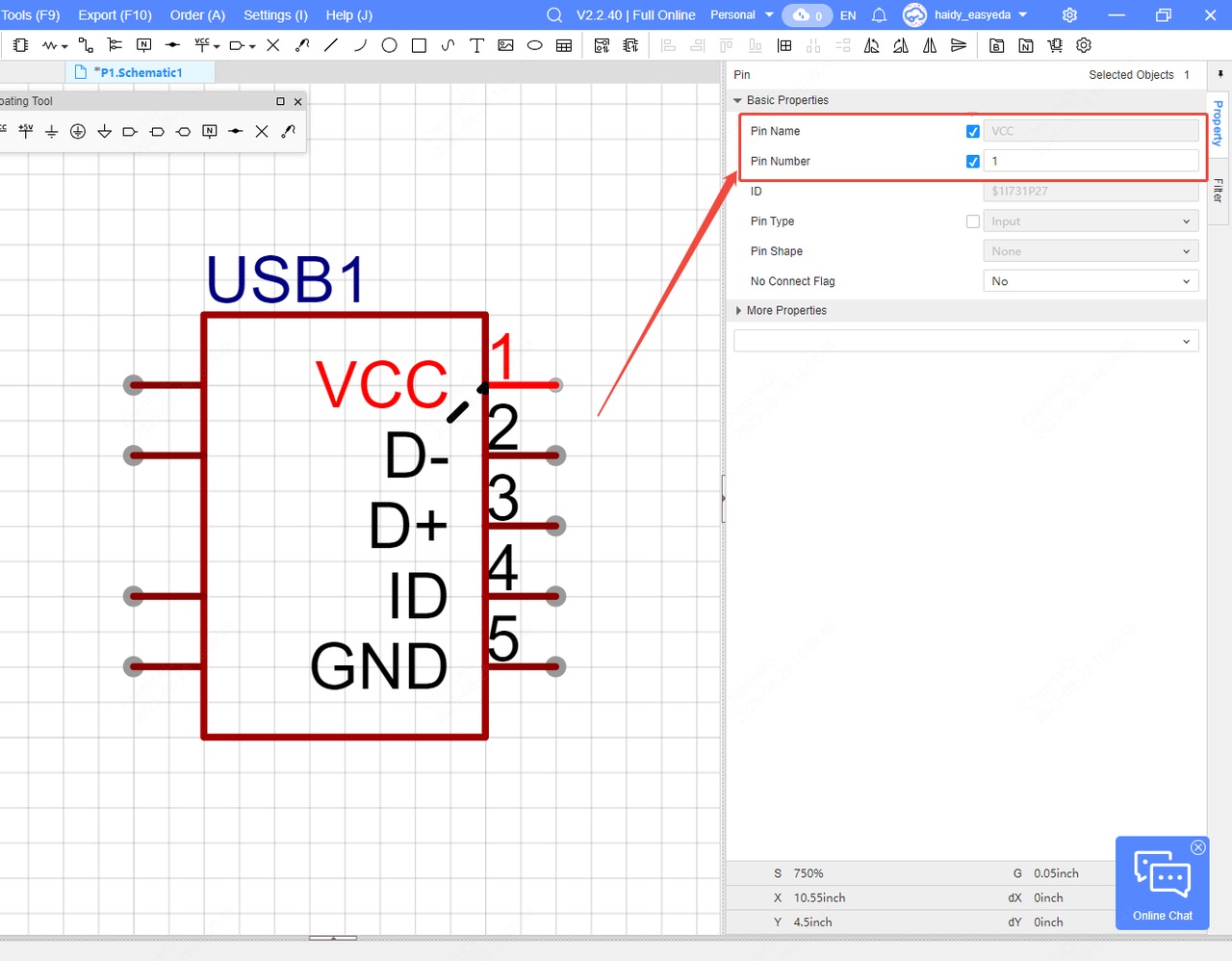The image size is (1232, 961).
Task: Toggle the Pin Number checkbox
Action: 972,161
